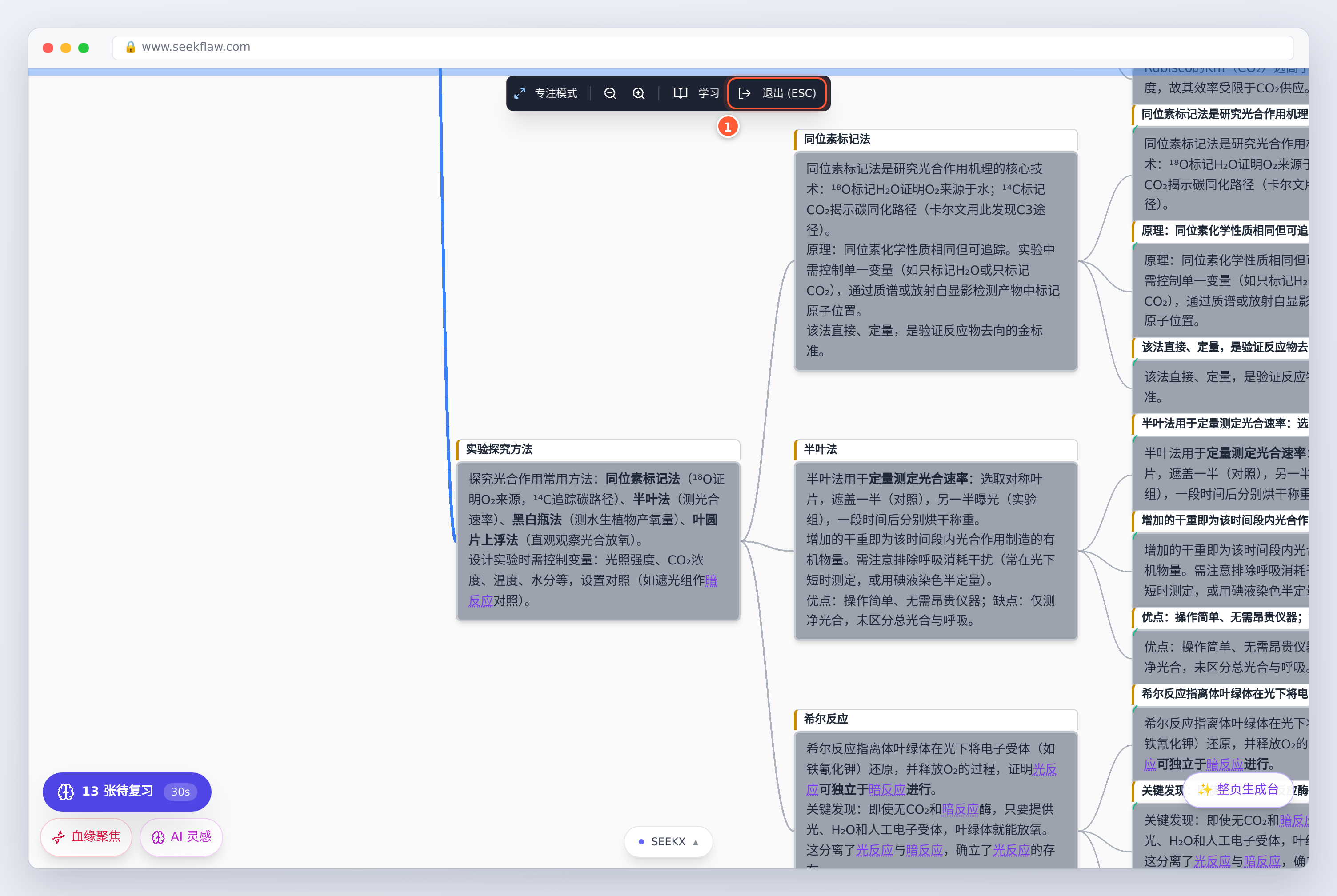Image resolution: width=1337 pixels, height=896 pixels.
Task: Click the 血缘聚焦 lineage icon
Action: 59,837
